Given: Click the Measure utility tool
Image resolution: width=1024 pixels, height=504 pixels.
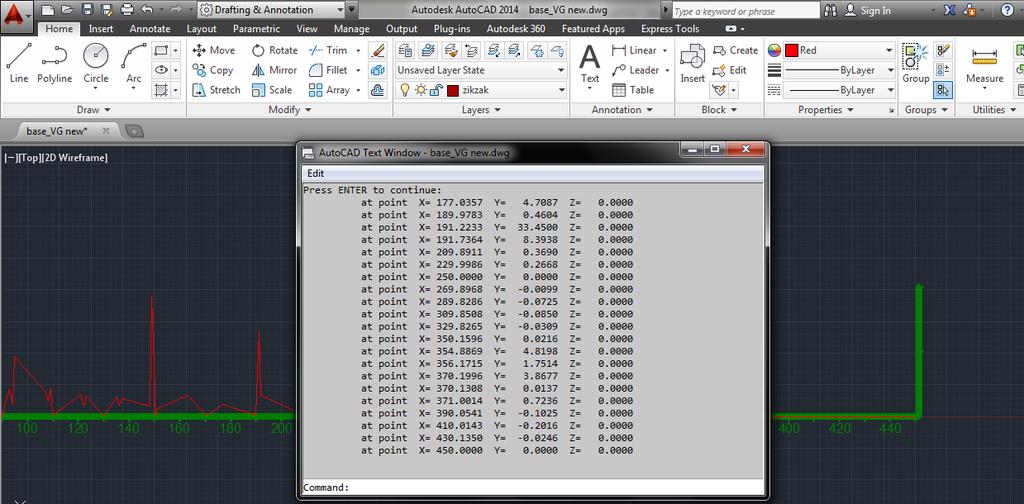Looking at the screenshot, I should point(984,64).
